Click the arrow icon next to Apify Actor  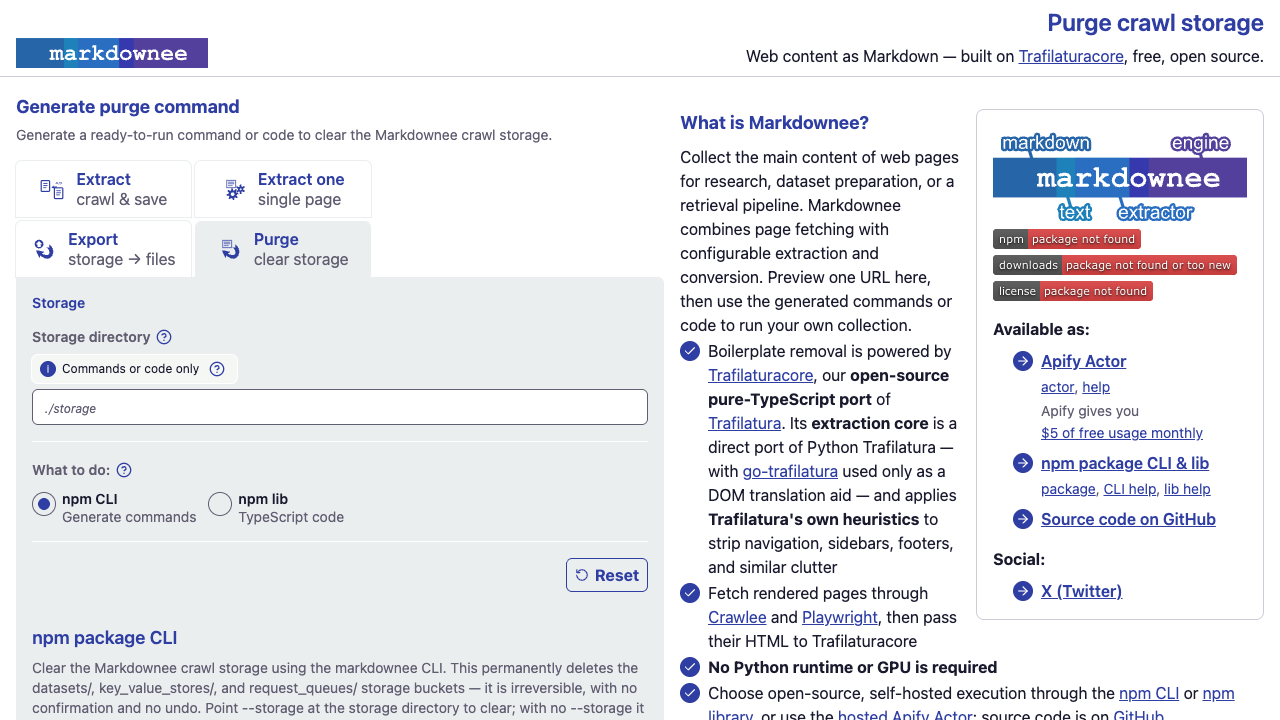click(1023, 361)
